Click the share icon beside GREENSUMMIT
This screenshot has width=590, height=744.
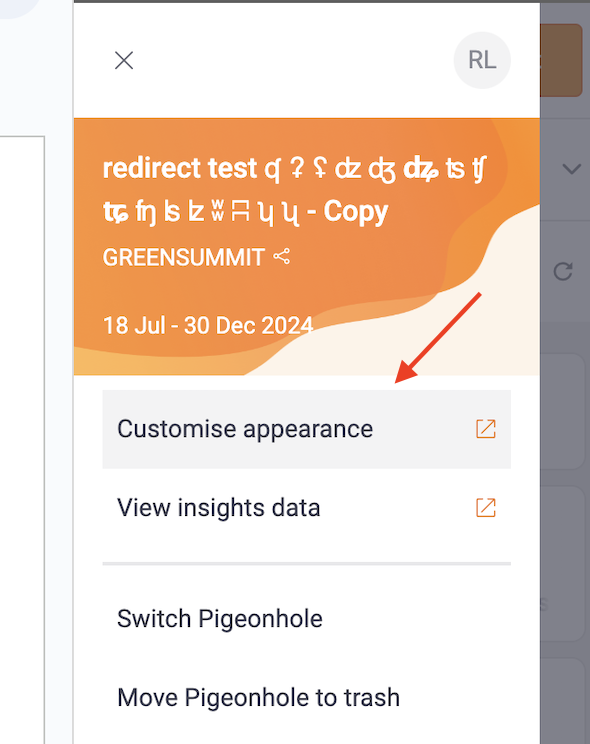pyautogui.click(x=281, y=257)
